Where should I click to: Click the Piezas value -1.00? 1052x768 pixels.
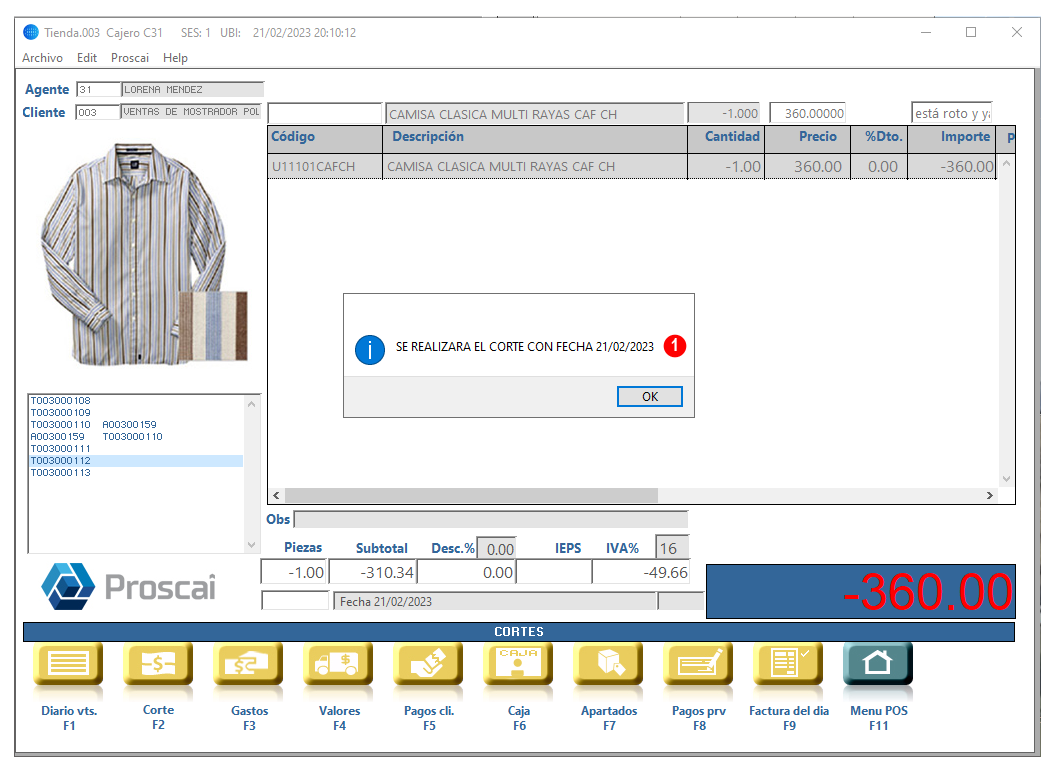click(294, 572)
